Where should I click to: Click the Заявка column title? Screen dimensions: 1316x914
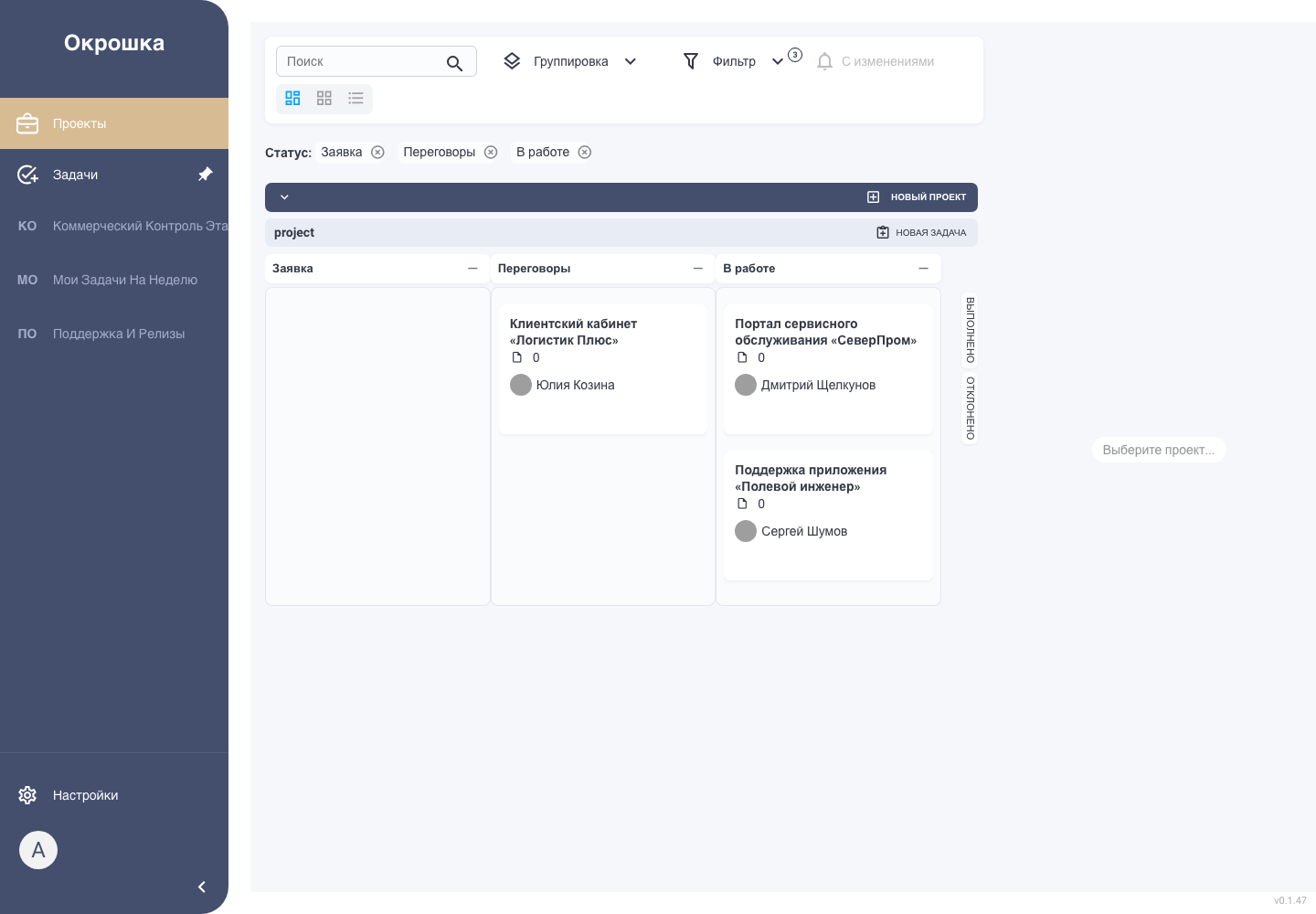tap(292, 269)
